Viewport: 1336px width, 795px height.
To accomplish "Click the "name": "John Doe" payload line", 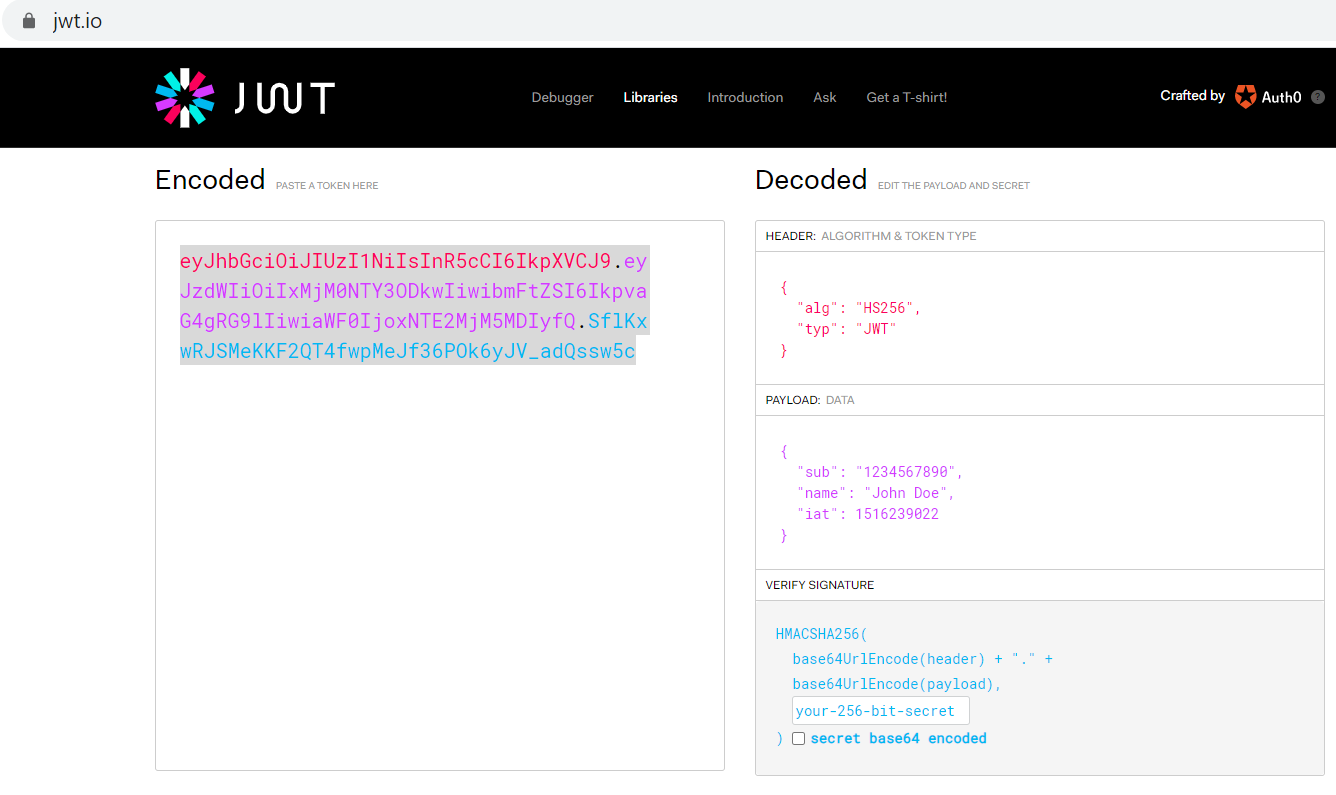I will [x=875, y=493].
